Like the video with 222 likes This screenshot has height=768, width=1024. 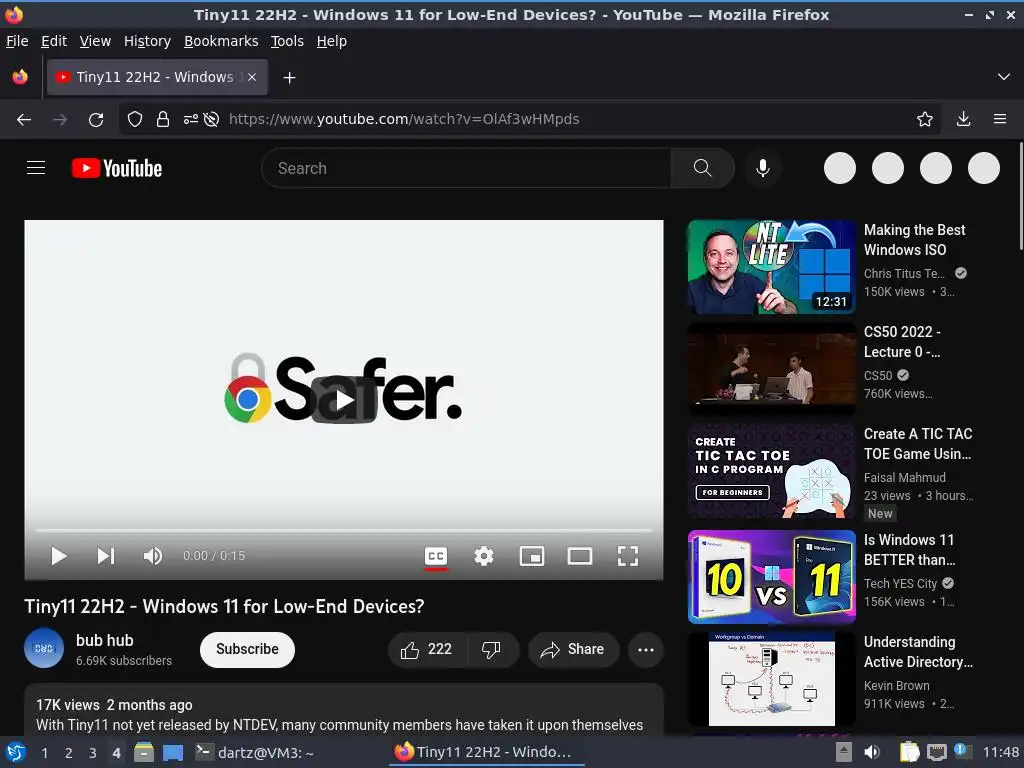coord(427,650)
